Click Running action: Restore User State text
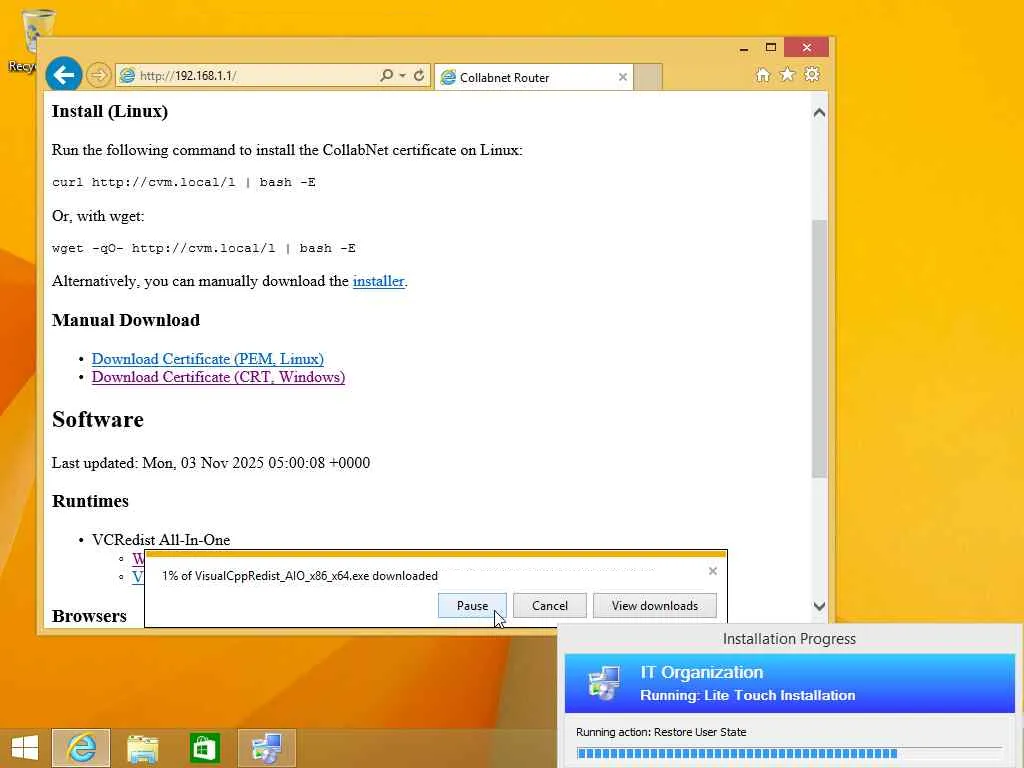The width and height of the screenshot is (1024, 768). [x=661, y=732]
